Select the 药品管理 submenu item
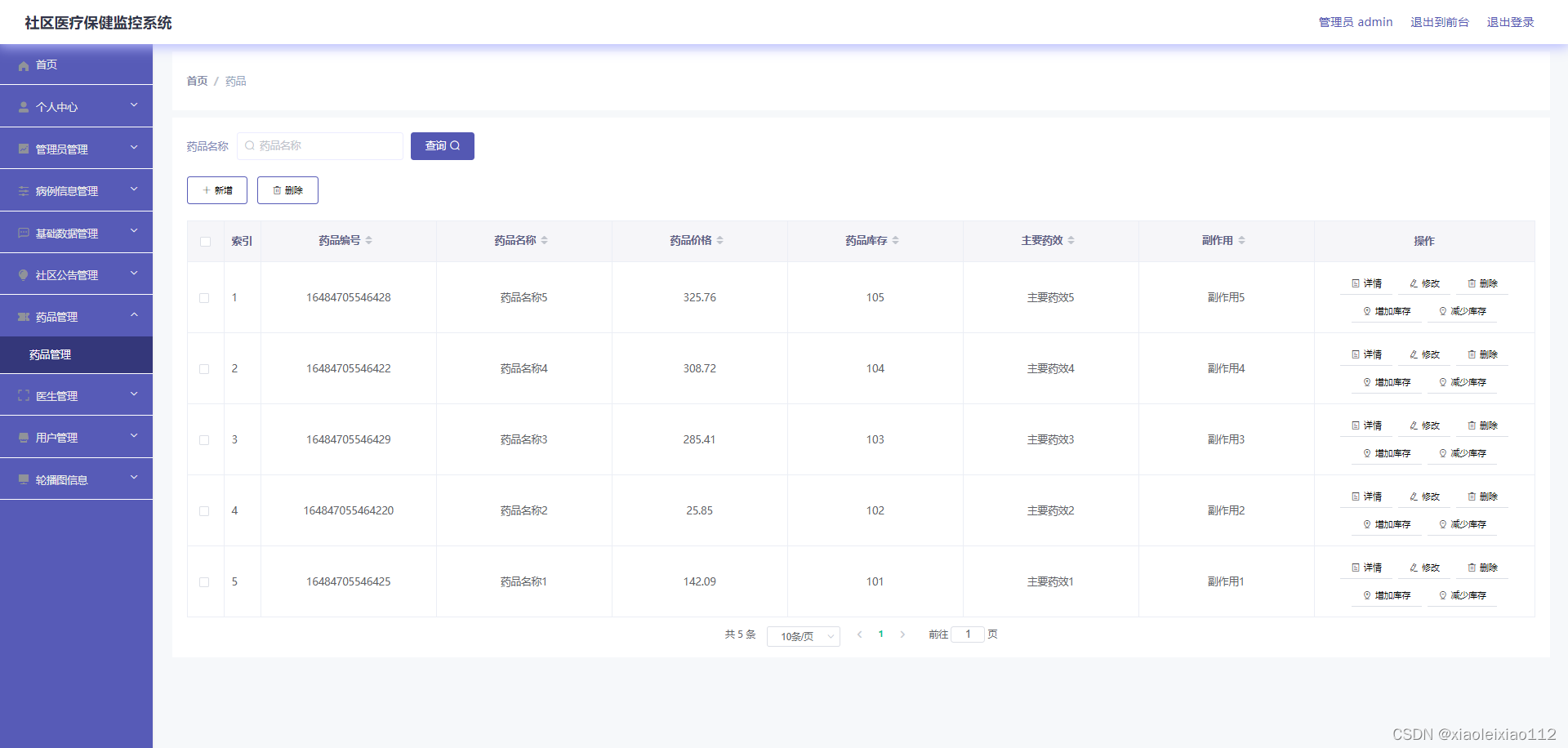Viewport: 1568px width, 748px height. tap(76, 354)
